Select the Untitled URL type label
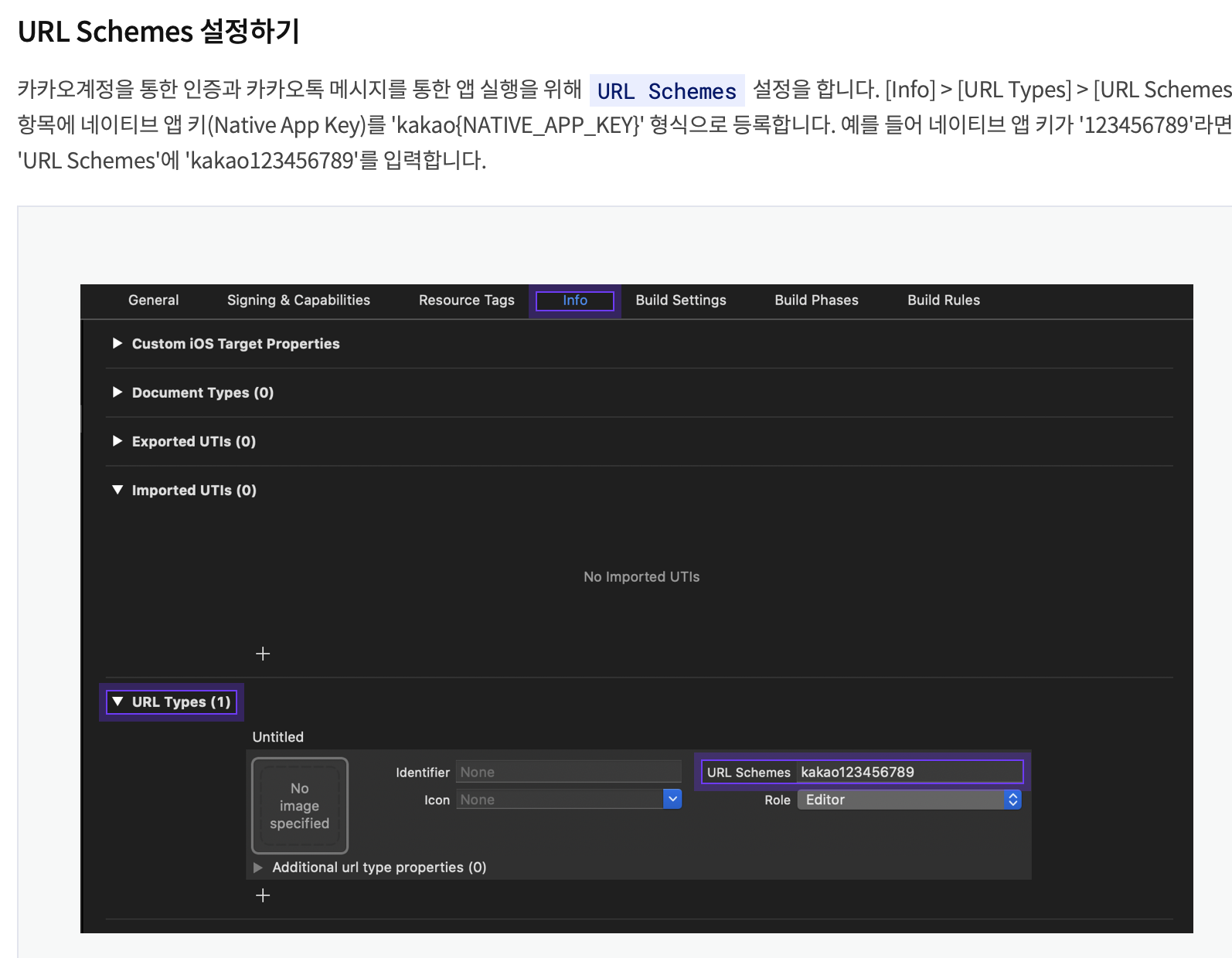1232x958 pixels. [278, 737]
